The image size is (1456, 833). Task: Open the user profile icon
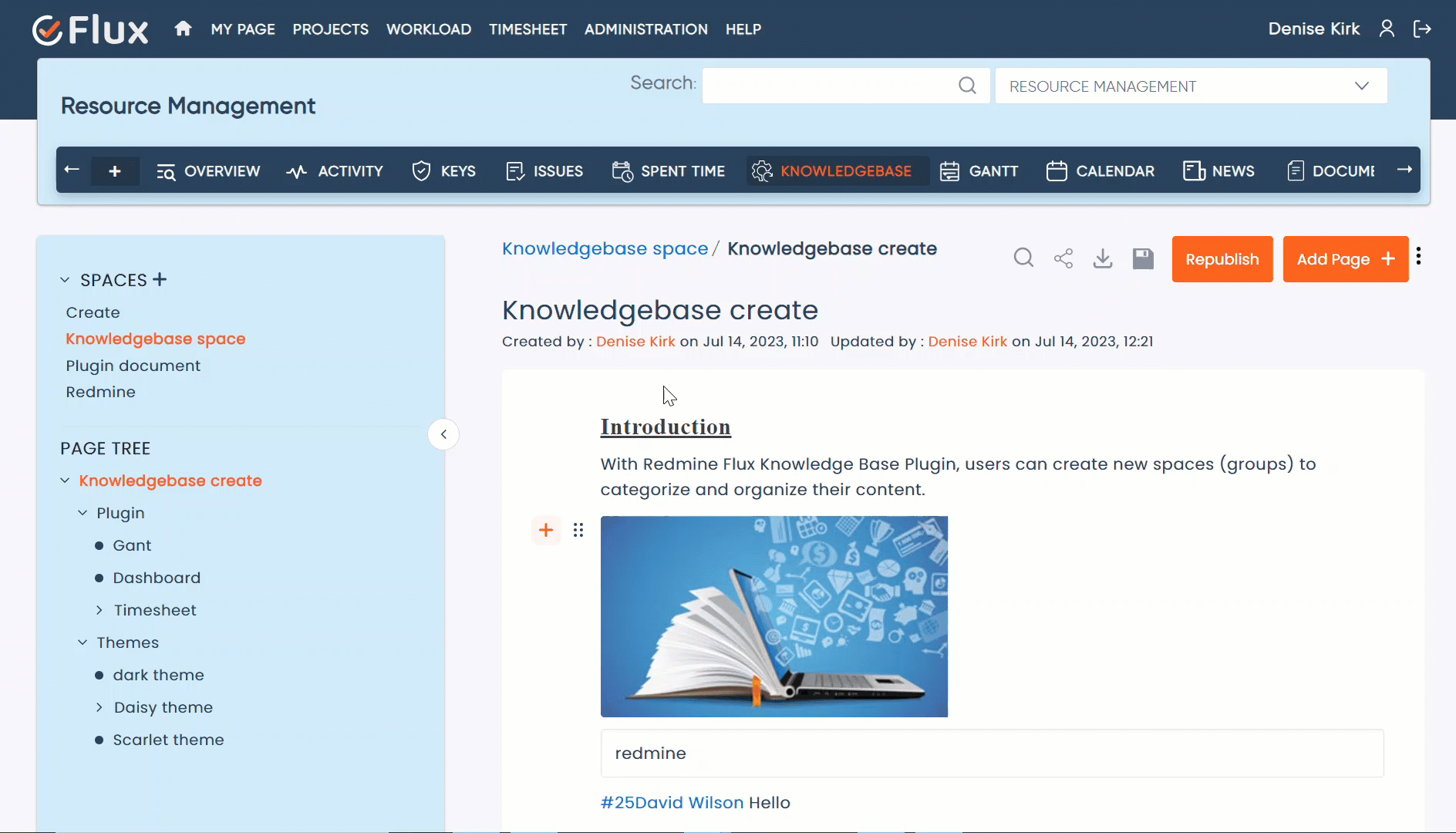(1387, 29)
